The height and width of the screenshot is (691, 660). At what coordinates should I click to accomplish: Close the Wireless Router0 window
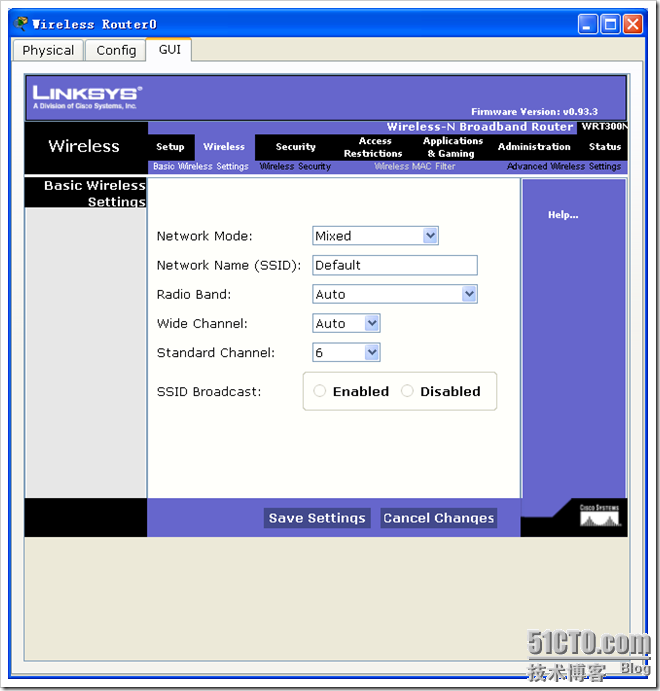(633, 24)
